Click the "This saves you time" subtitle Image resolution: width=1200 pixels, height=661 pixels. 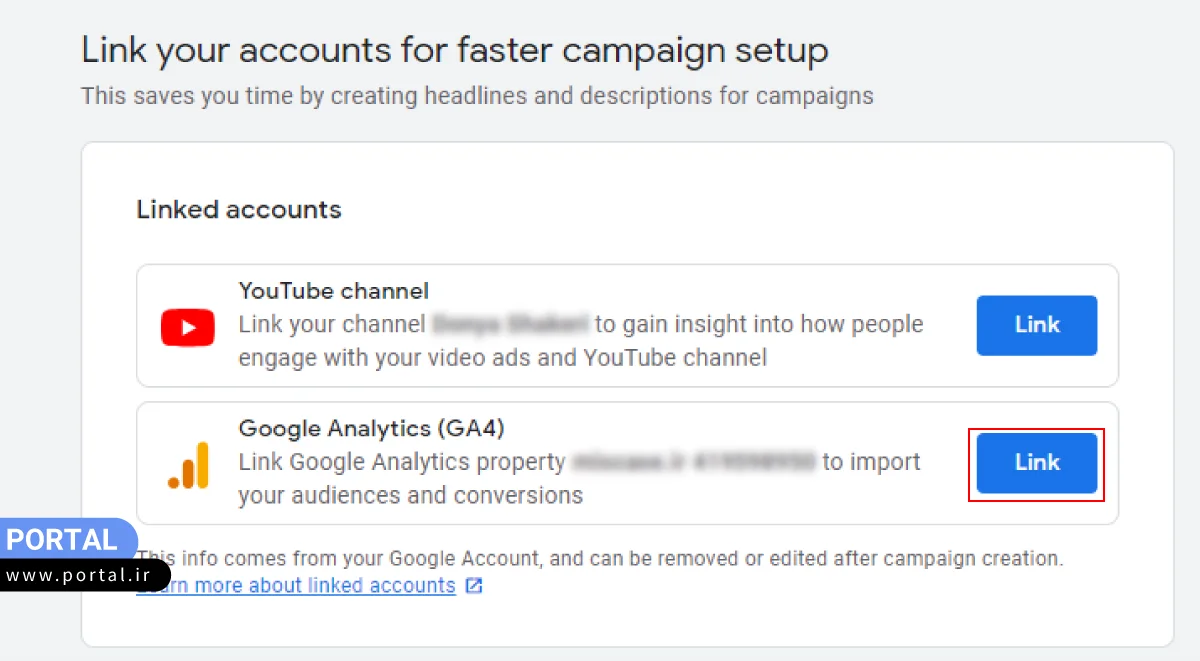(x=477, y=96)
